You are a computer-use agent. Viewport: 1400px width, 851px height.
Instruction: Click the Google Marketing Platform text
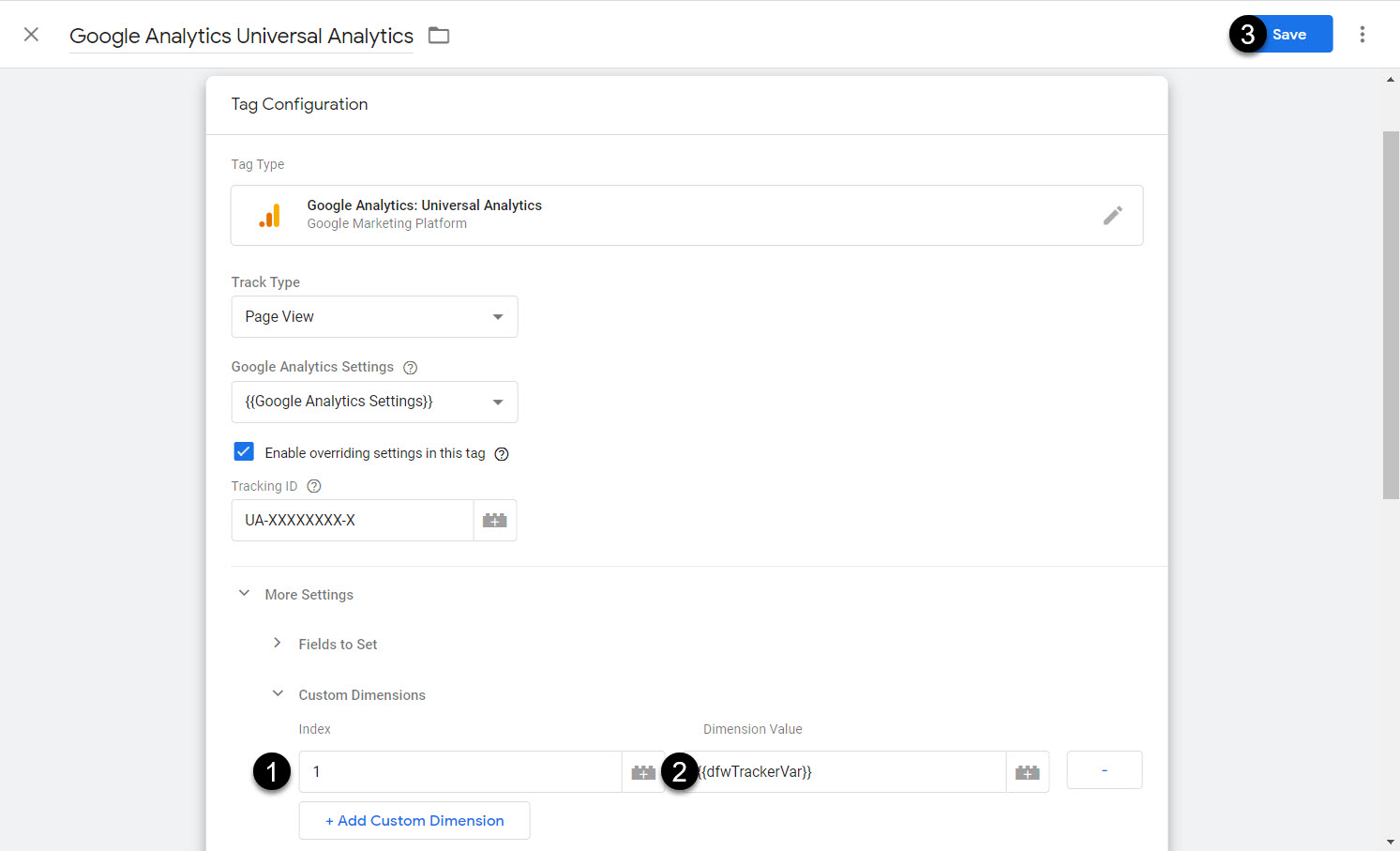click(x=386, y=223)
